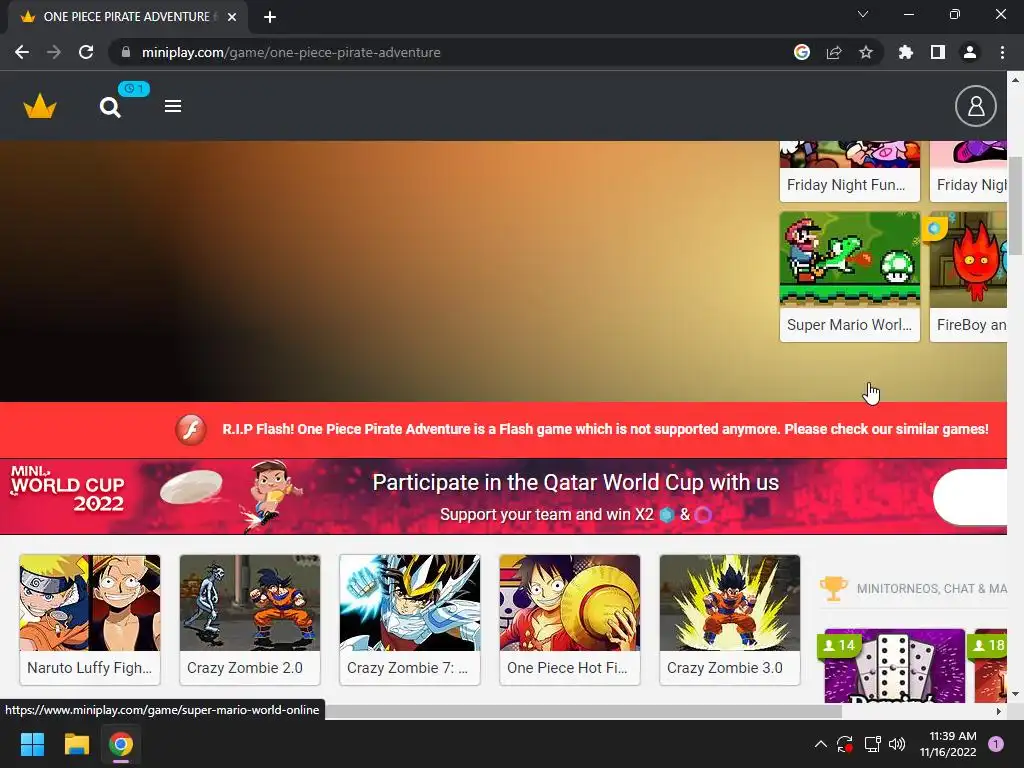Open the tab search chevron

coord(863,14)
